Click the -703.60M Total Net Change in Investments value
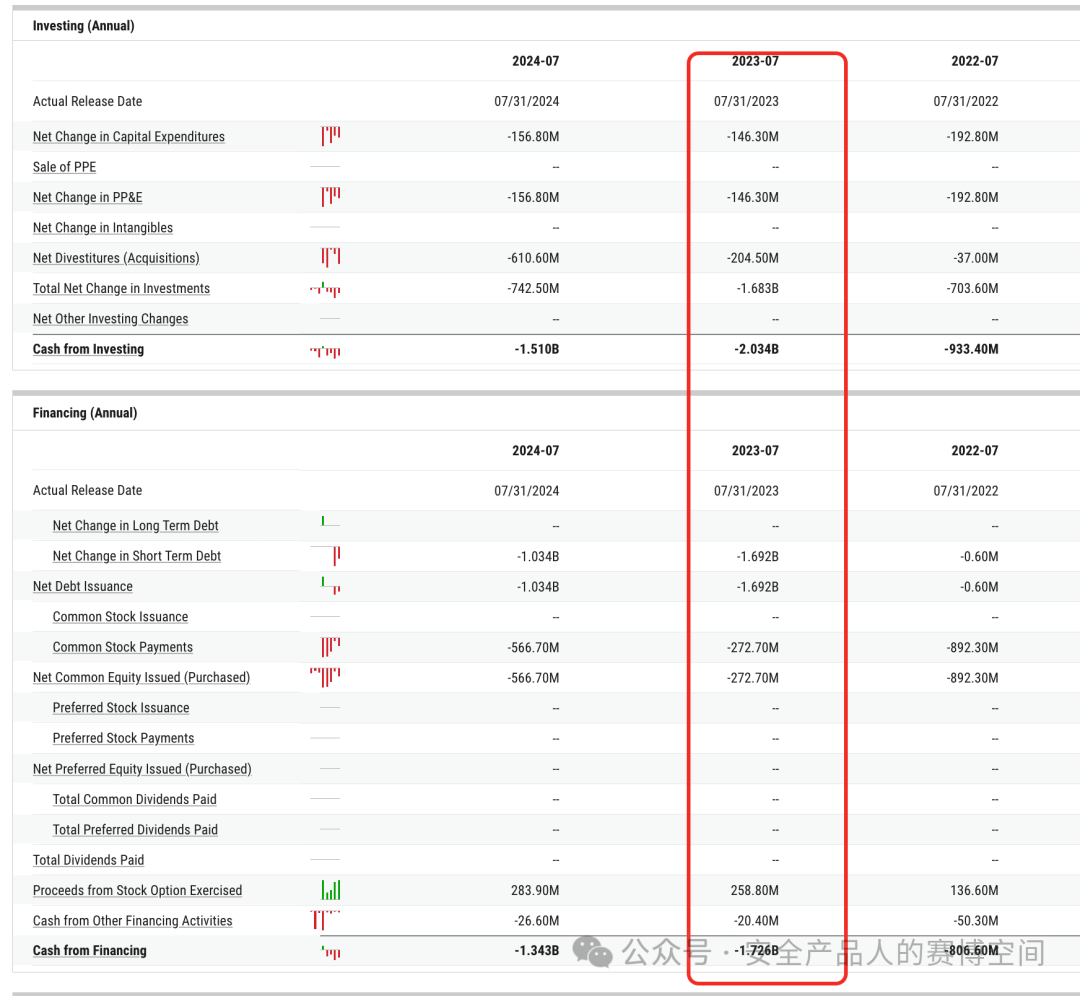The image size is (1080, 996). tap(973, 288)
